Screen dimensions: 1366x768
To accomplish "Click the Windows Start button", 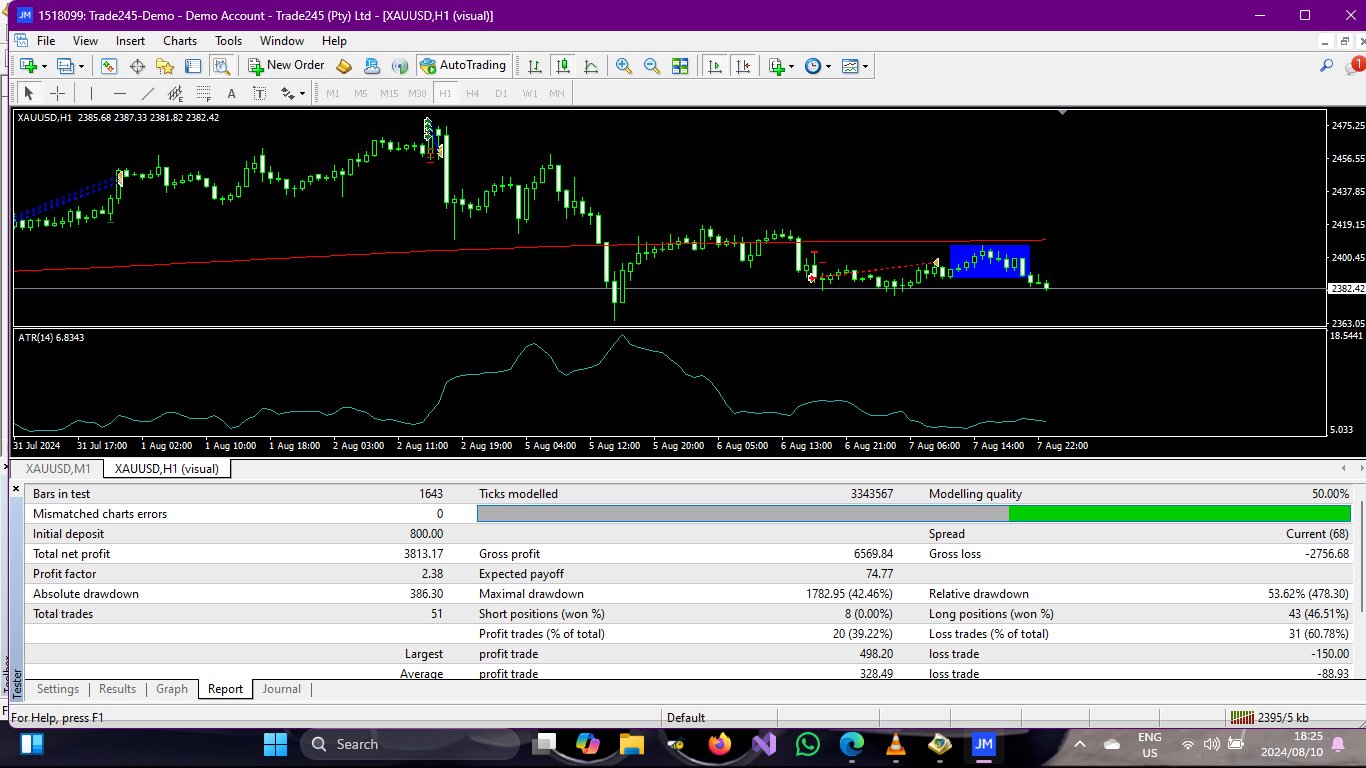I will coord(275,744).
